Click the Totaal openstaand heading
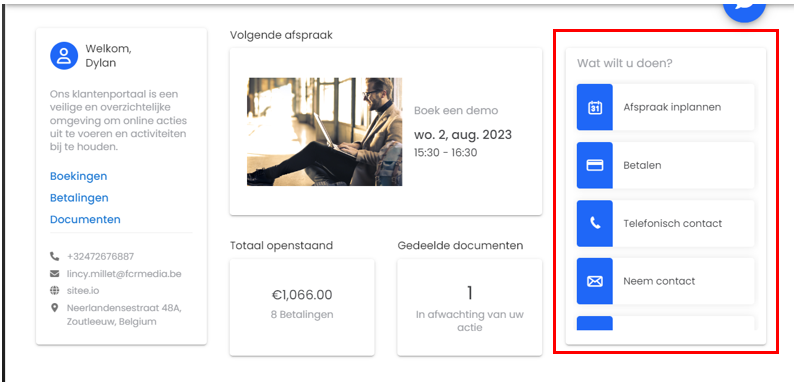The image size is (801, 382). click(281, 246)
